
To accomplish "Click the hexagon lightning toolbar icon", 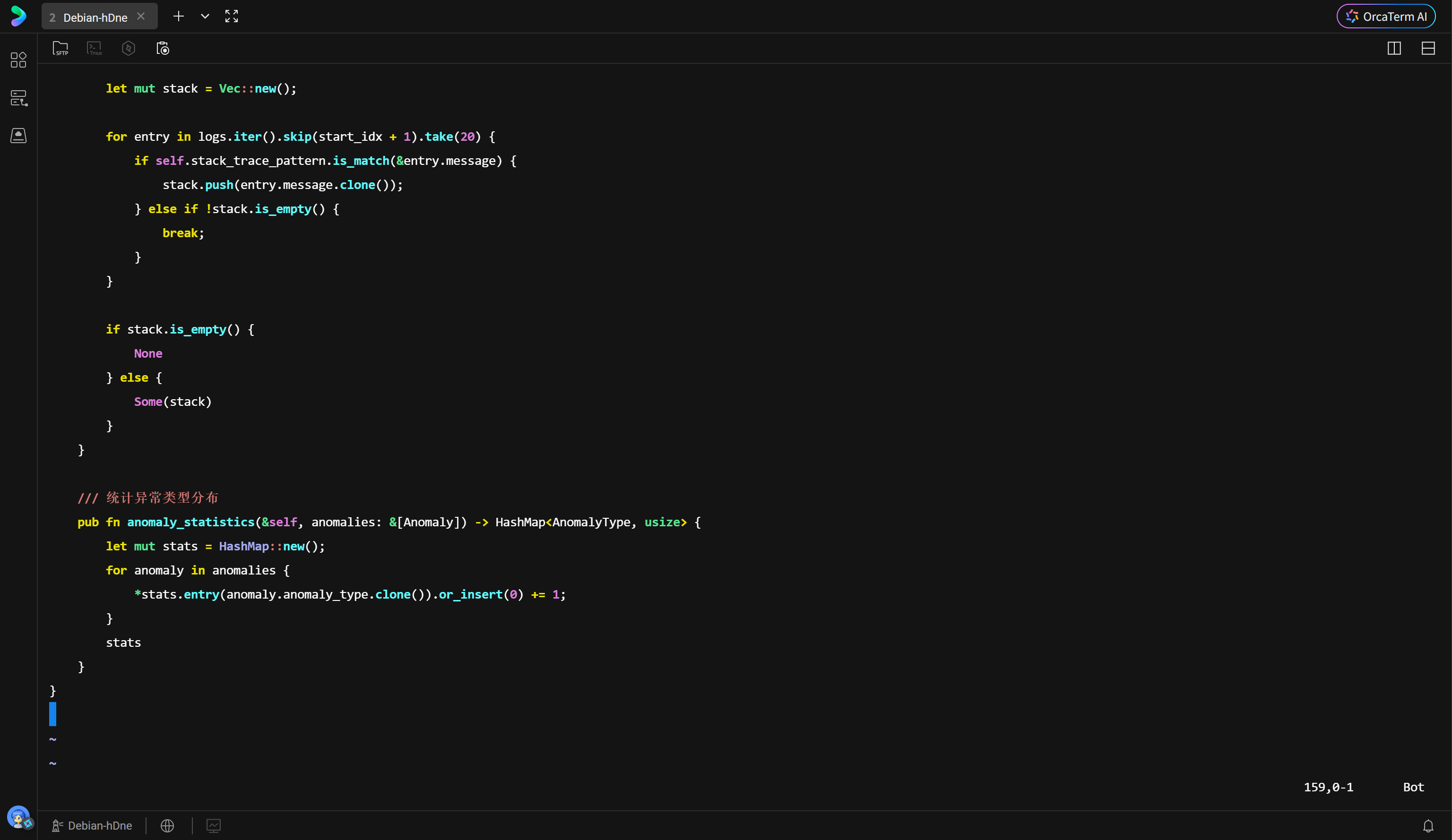I will [129, 48].
